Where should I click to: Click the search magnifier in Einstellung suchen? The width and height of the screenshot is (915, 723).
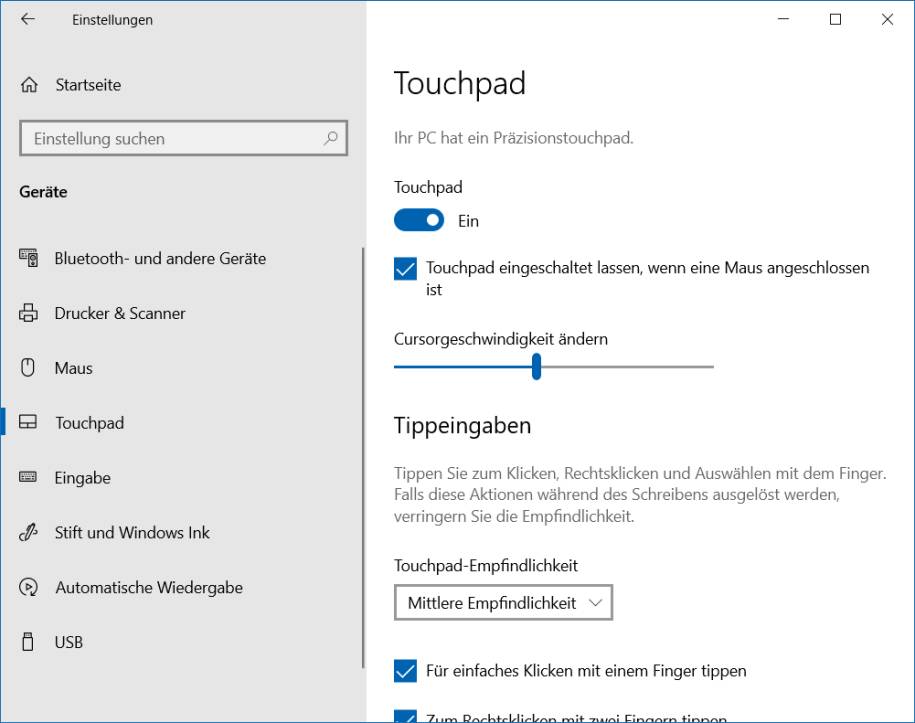[x=330, y=139]
